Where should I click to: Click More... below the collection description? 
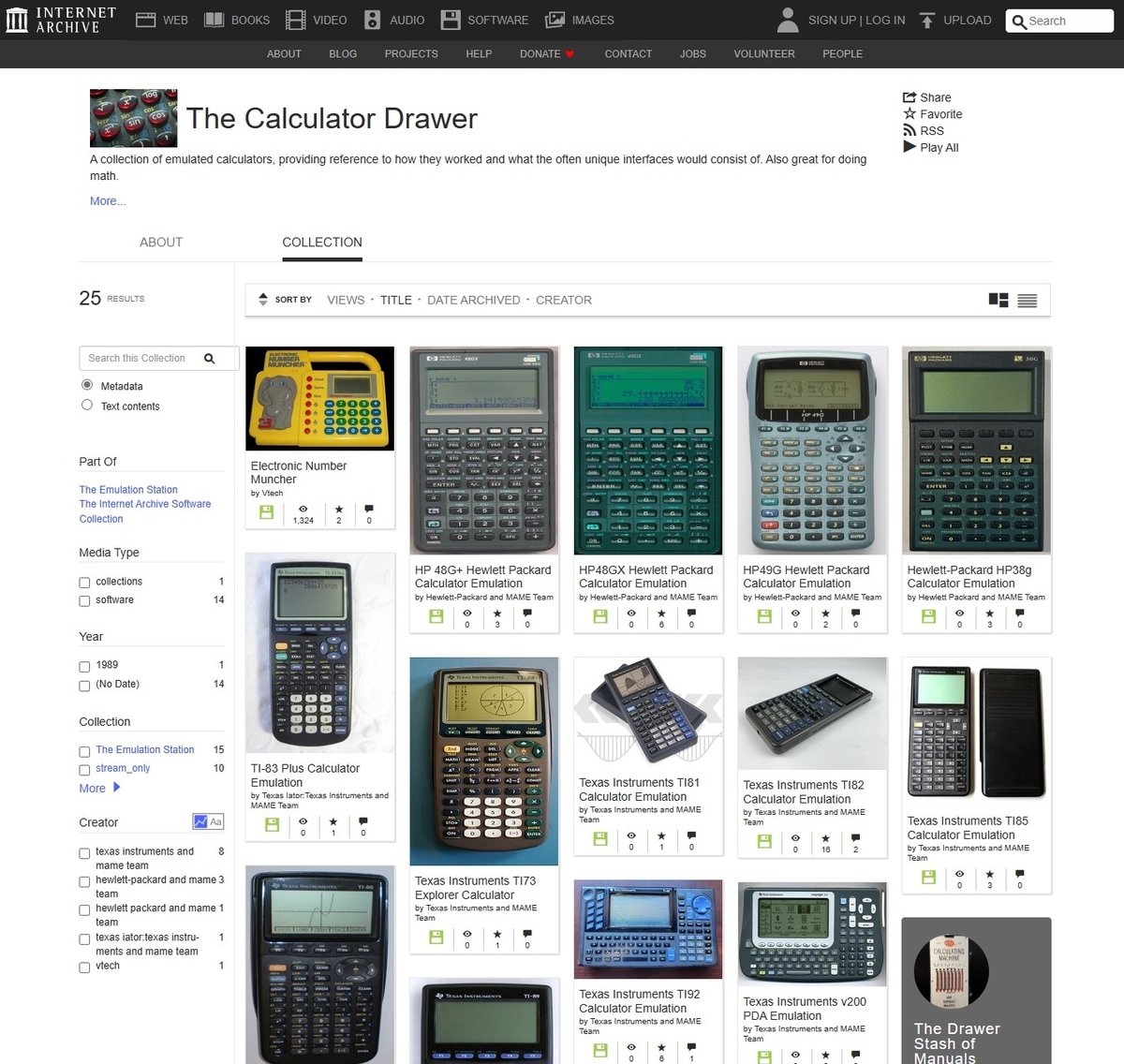[107, 200]
